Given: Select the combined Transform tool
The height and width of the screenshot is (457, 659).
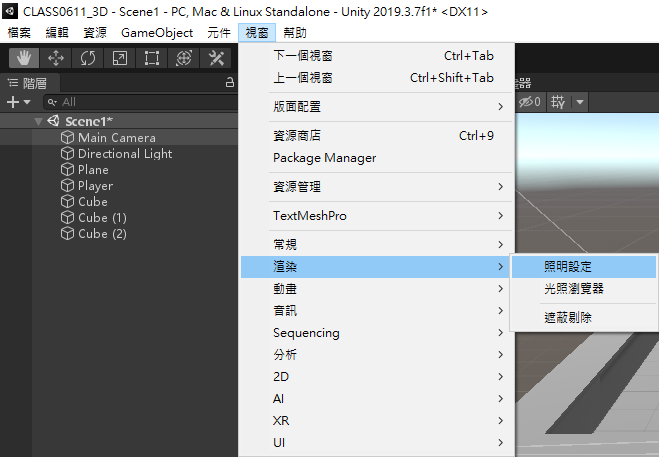Looking at the screenshot, I should point(184,59).
